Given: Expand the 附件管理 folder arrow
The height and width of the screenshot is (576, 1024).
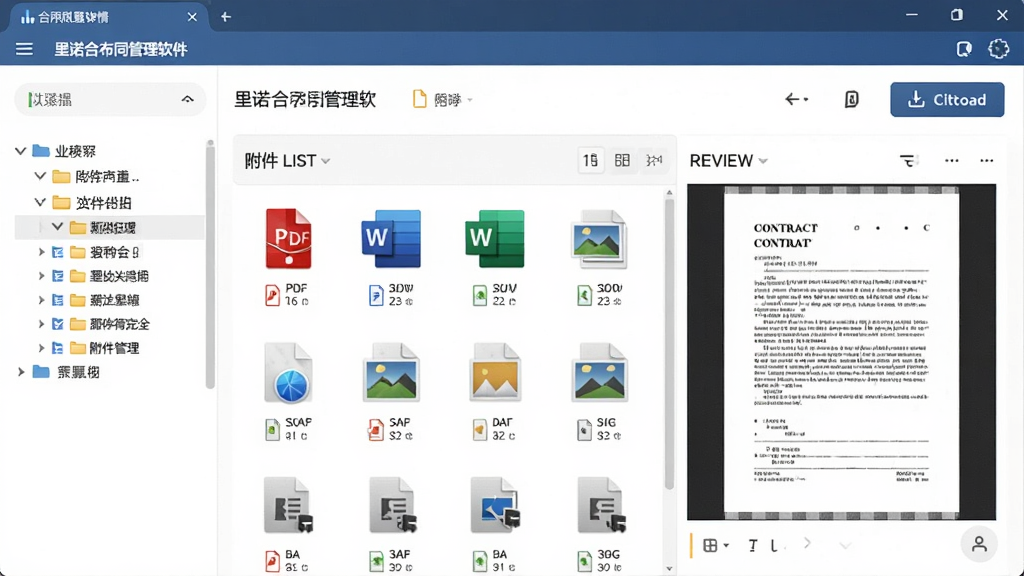Looking at the screenshot, I should [41, 348].
